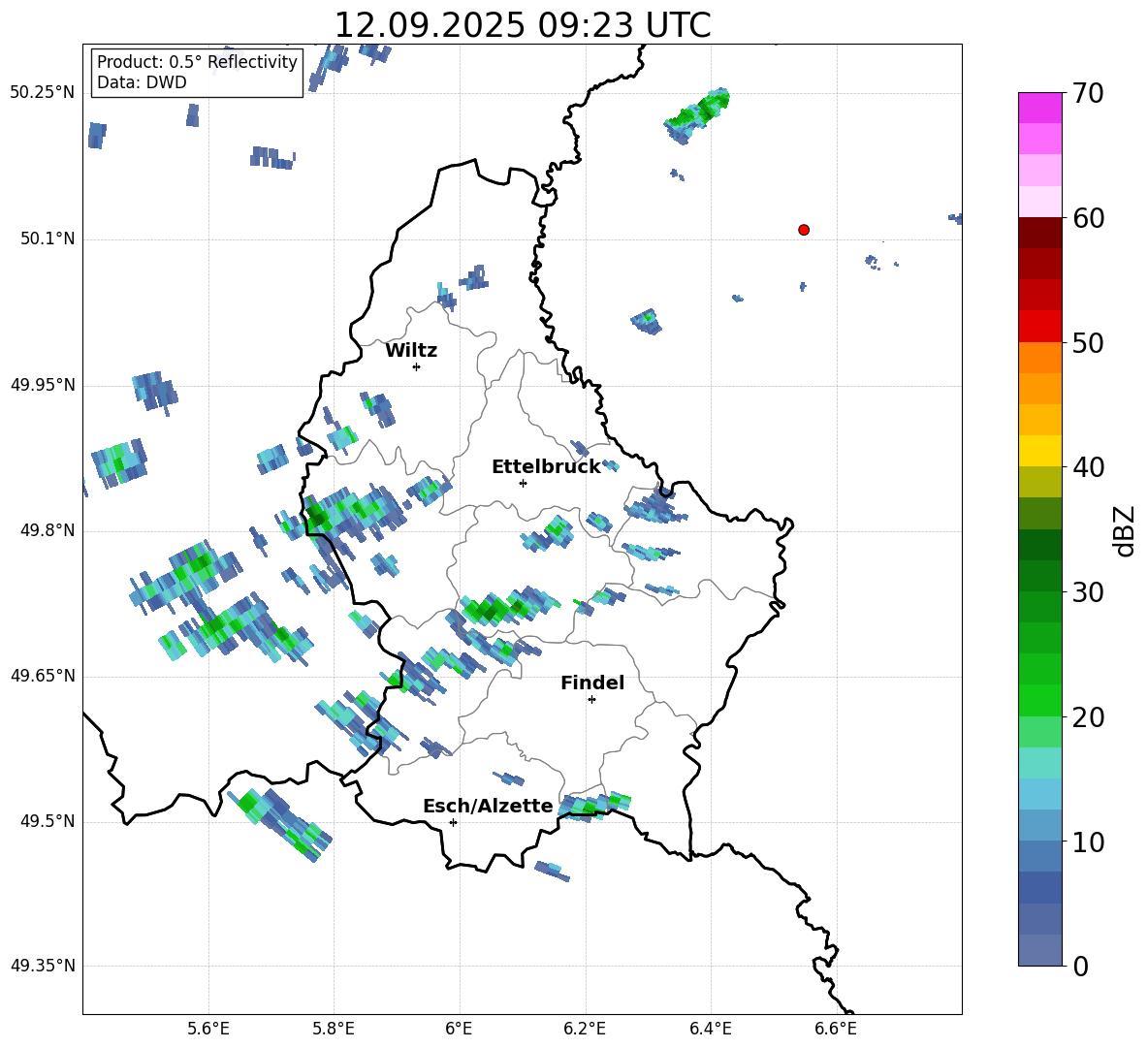Pick the bright green swatch just above 20
Viewport: 1148px width, 1048px height.
[x=1040, y=700]
